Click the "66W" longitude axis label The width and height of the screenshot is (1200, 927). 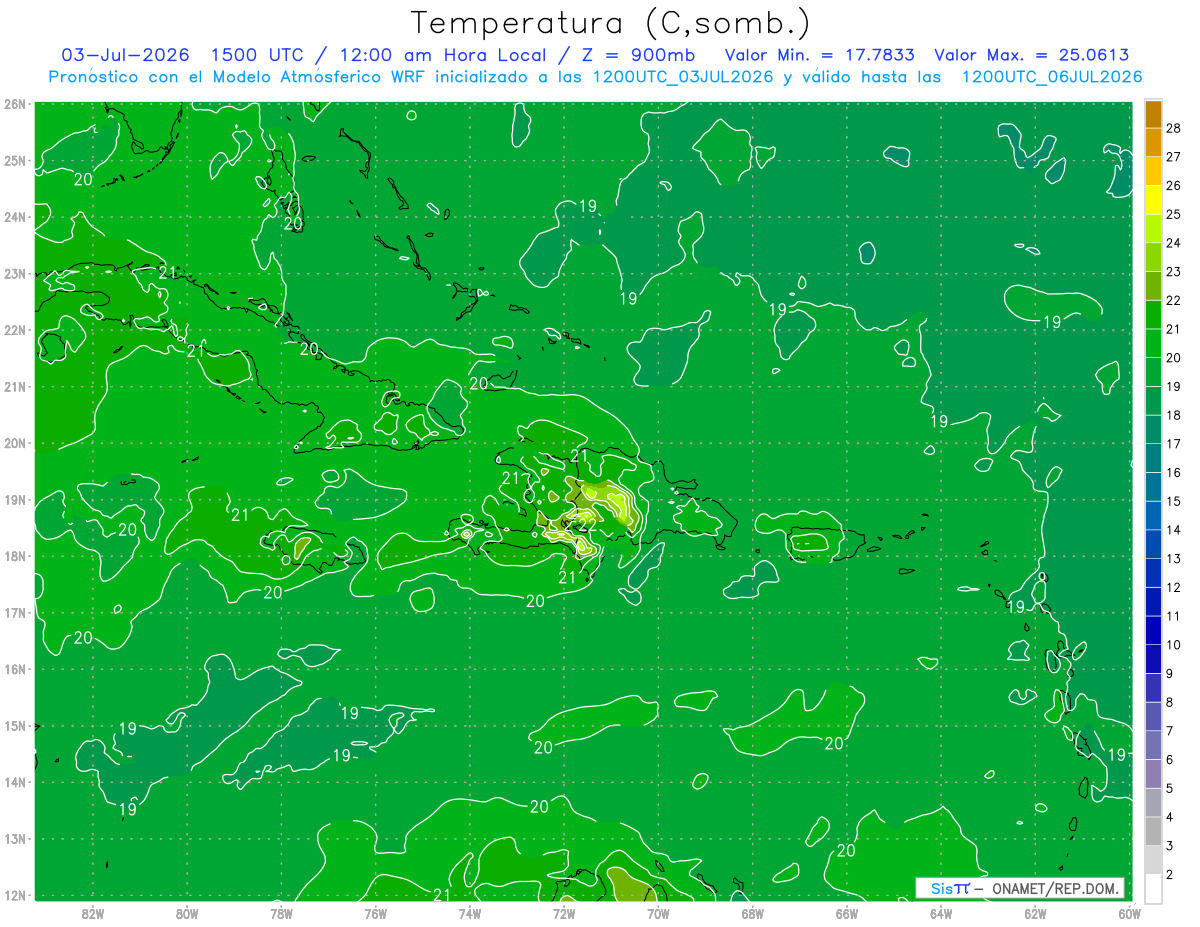click(847, 913)
